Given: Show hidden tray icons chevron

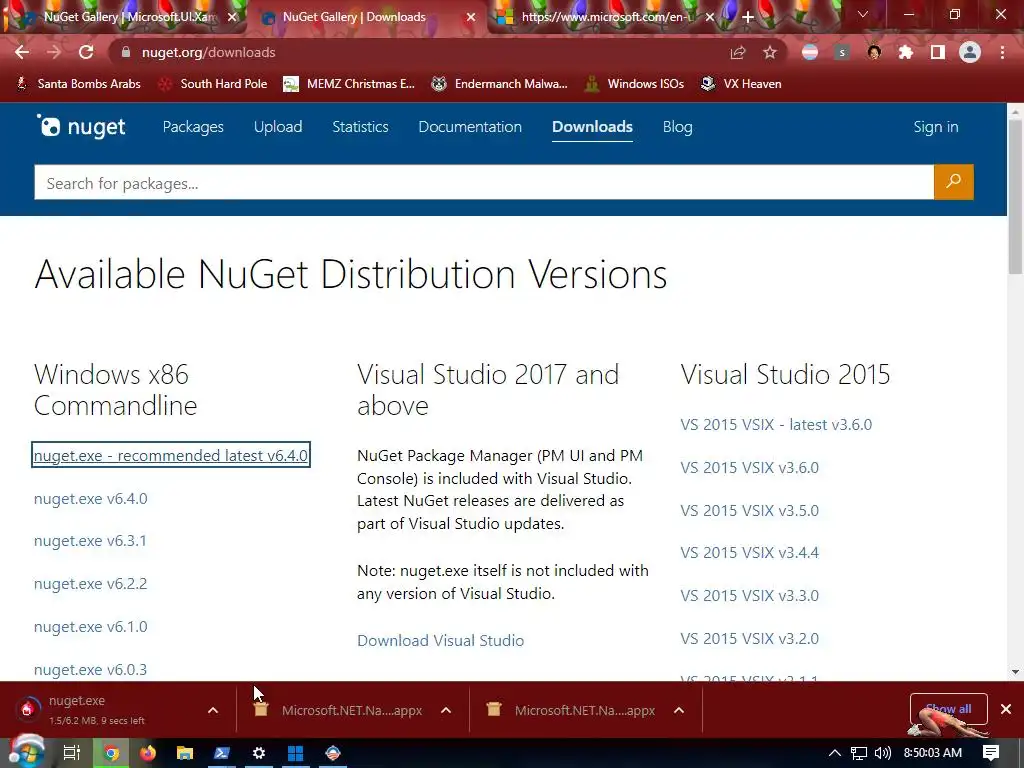Looking at the screenshot, I should pyautogui.click(x=835, y=753).
